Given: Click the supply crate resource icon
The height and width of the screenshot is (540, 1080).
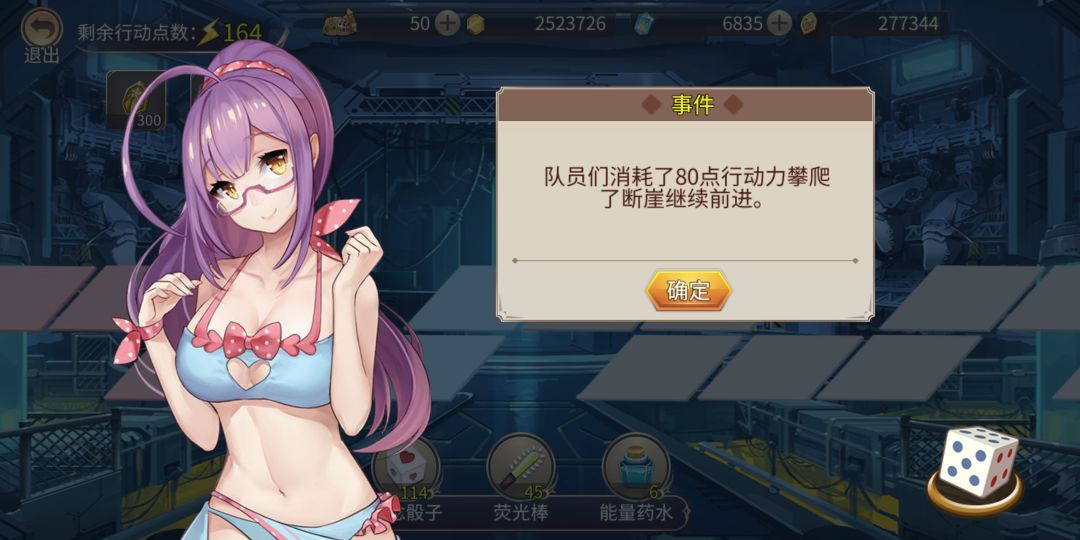Looking at the screenshot, I should click(340, 24).
